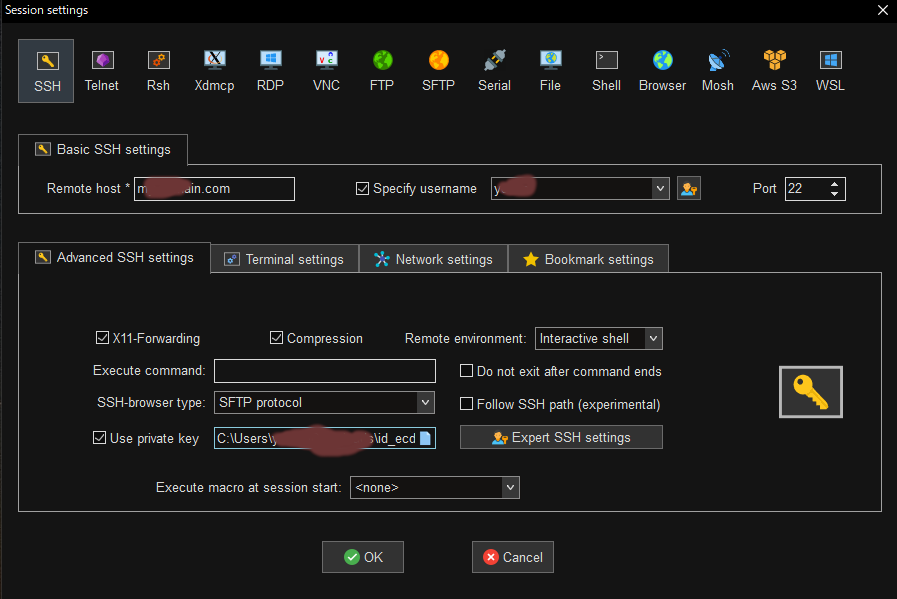This screenshot has height=599, width=897.
Task: Open the Network settings tab
Action: [x=433, y=259]
